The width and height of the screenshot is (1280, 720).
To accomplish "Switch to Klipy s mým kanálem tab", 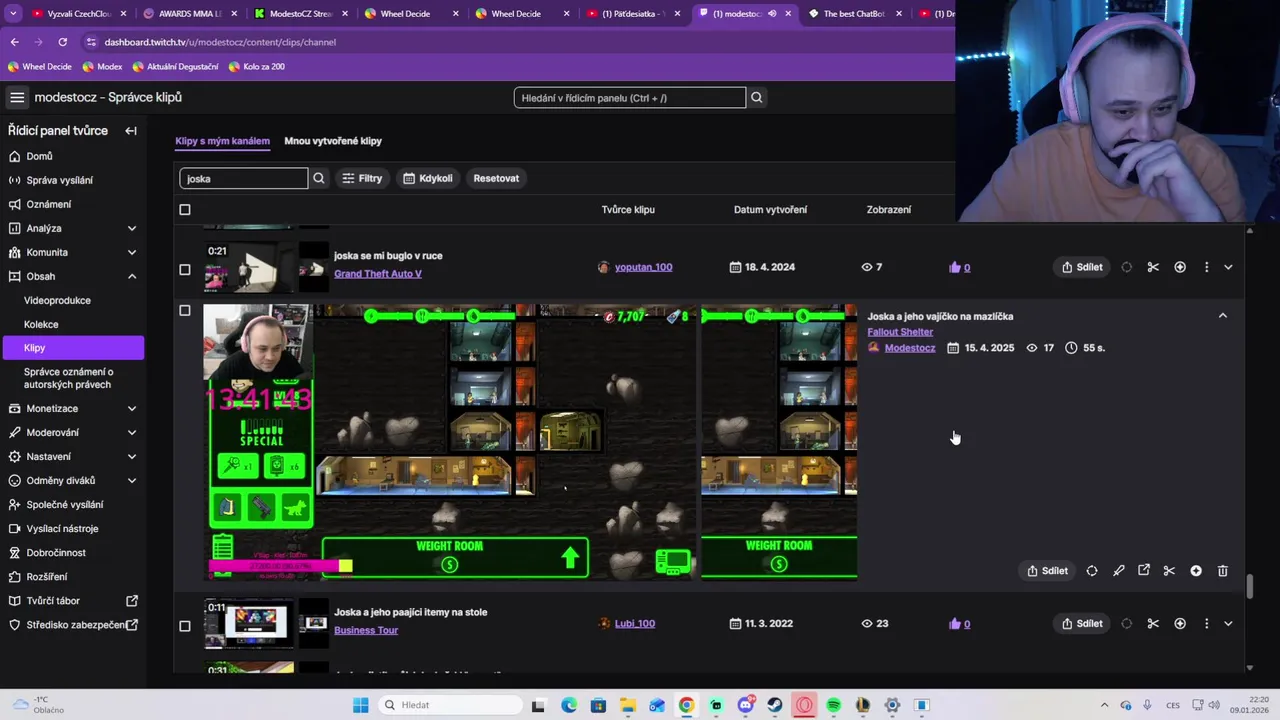I will [222, 141].
